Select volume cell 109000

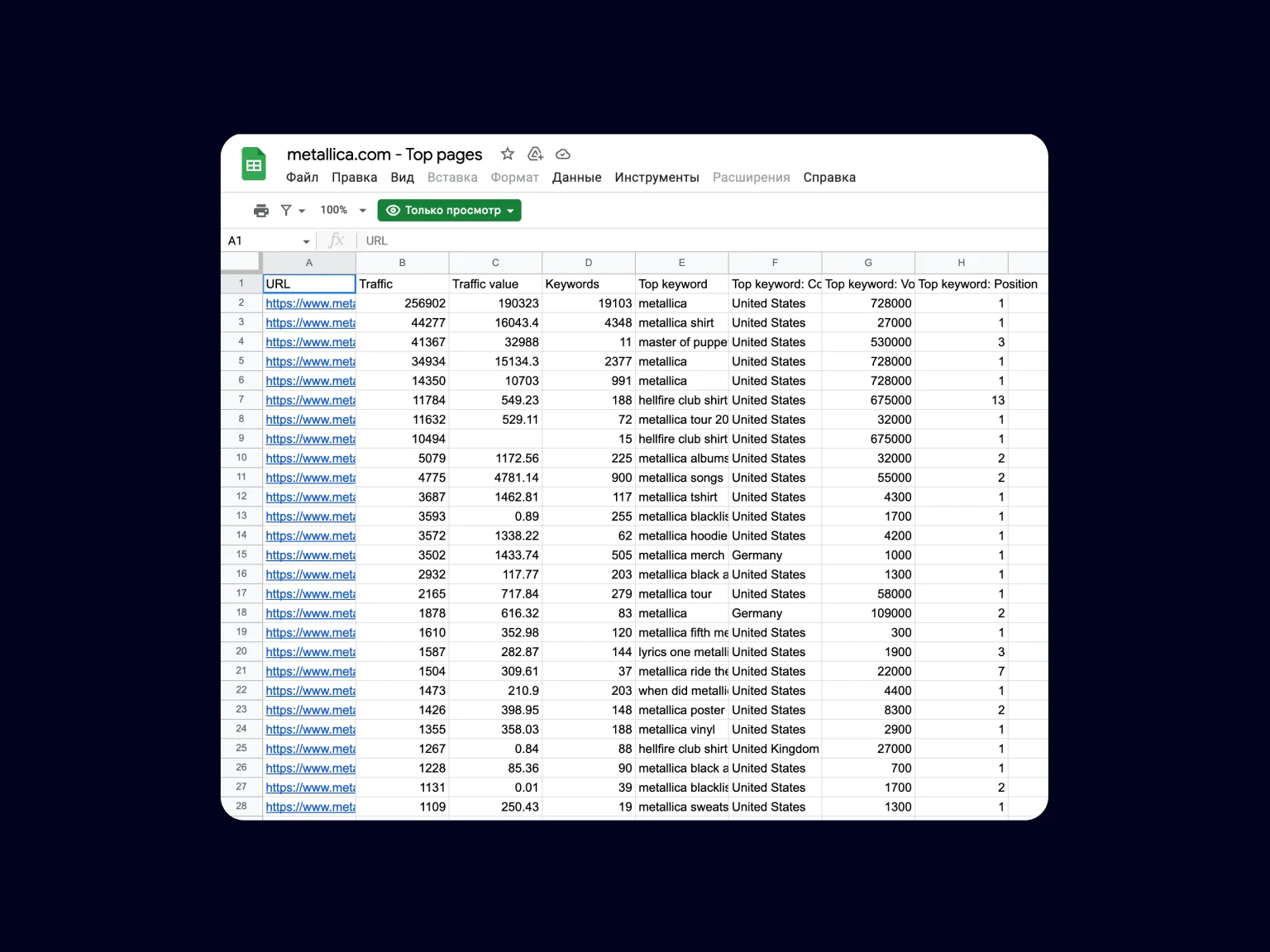point(868,613)
